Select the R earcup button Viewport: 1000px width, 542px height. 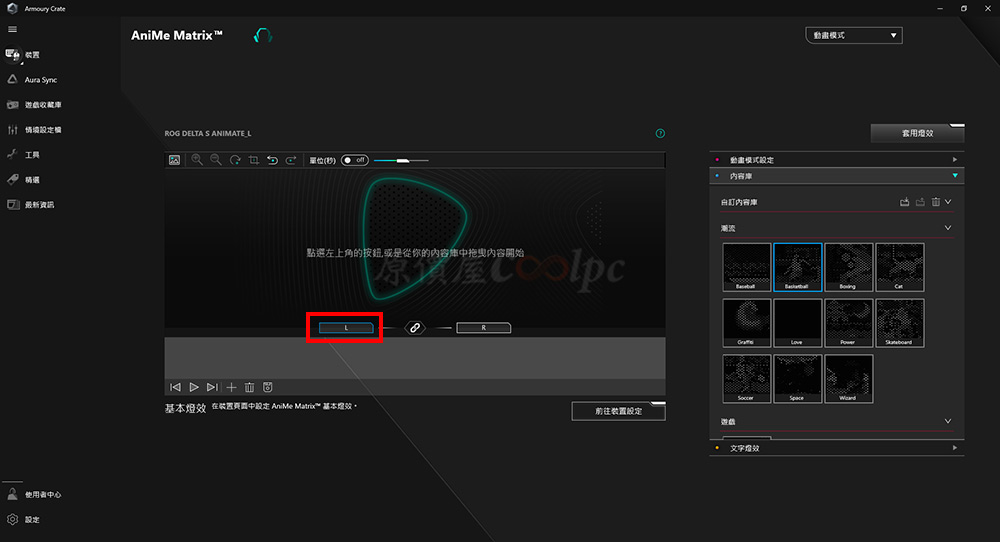point(484,328)
